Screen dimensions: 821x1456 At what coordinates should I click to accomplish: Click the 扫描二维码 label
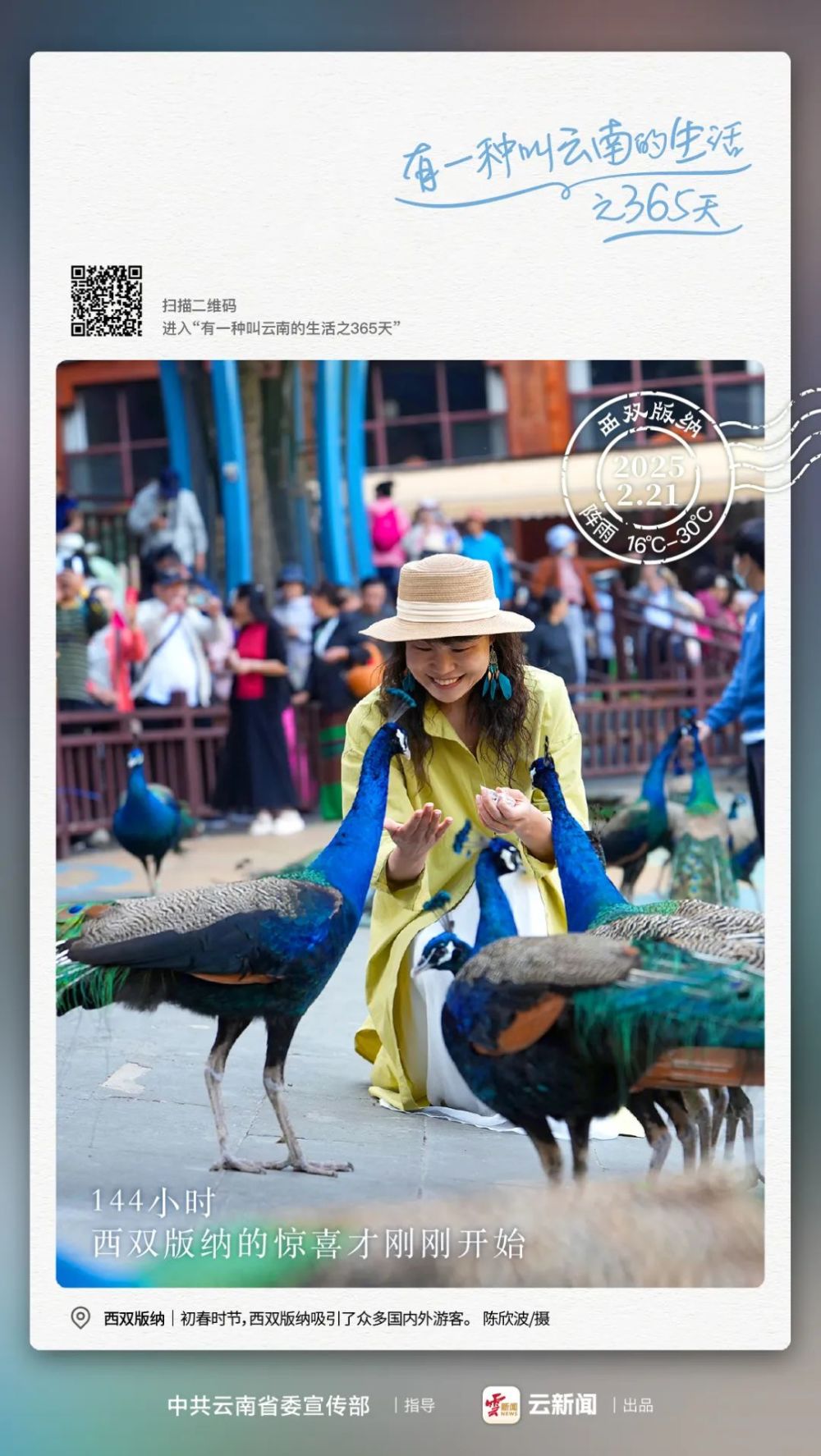point(200,305)
